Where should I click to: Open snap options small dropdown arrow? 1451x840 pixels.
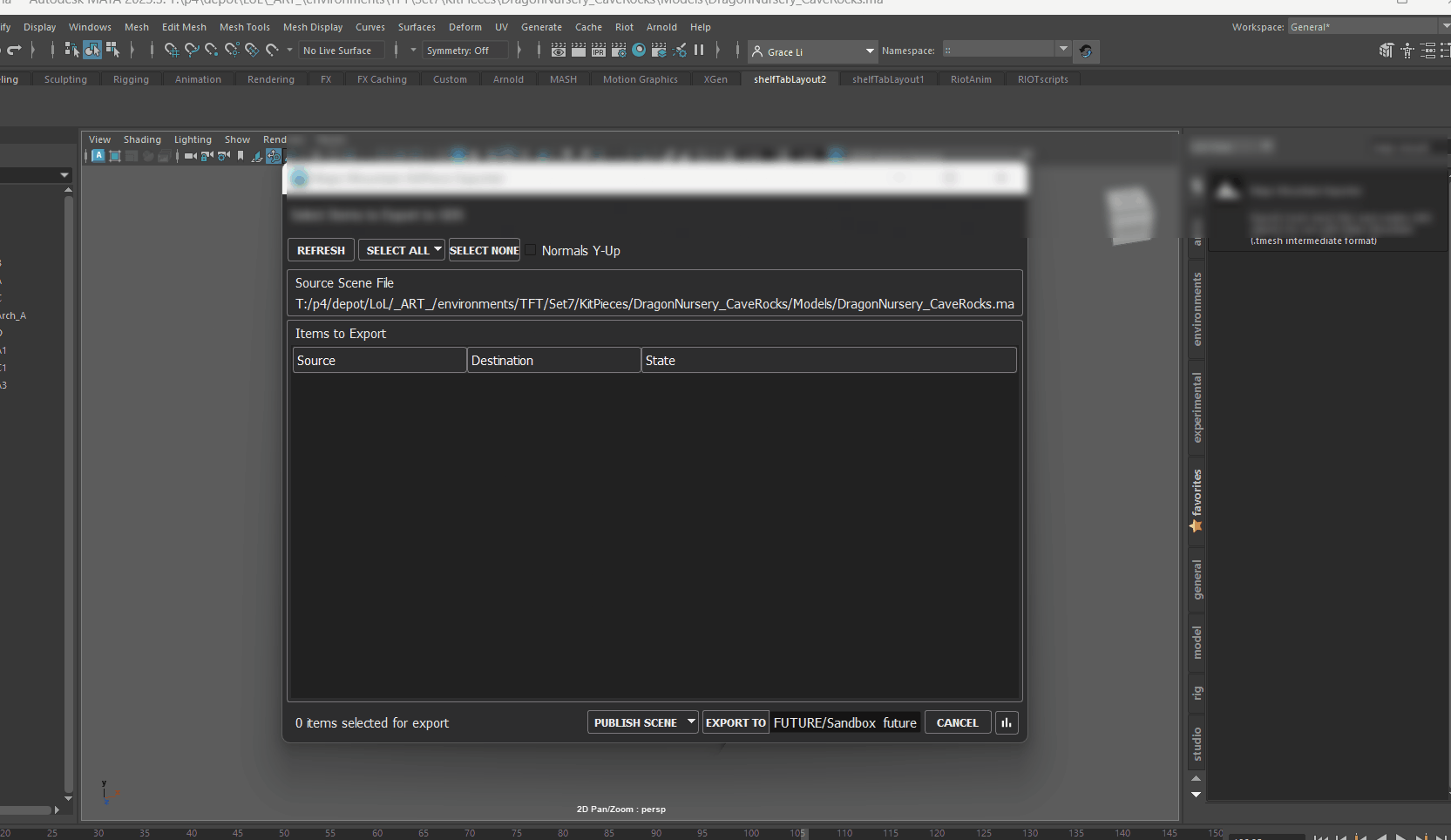290,50
